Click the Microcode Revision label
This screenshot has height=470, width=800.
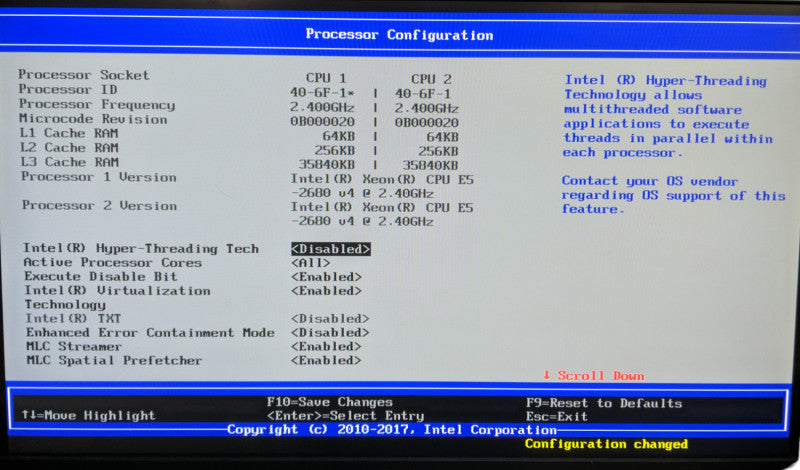point(93,119)
